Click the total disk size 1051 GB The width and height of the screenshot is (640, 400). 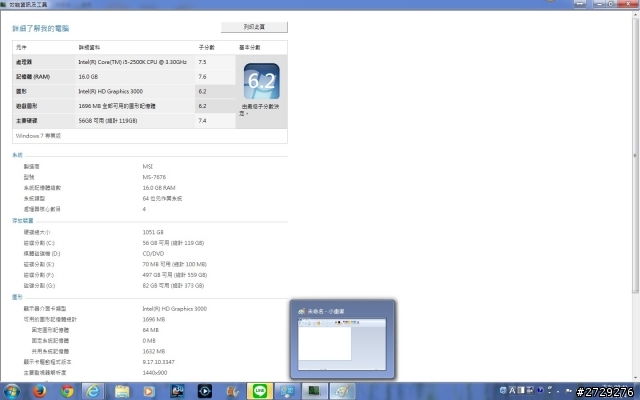(x=153, y=232)
